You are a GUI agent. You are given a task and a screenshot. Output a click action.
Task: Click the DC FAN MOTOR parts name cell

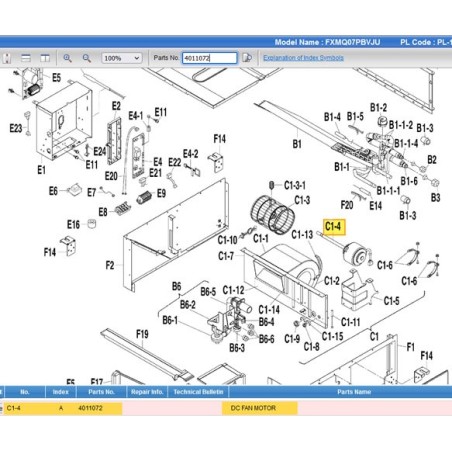coord(260,408)
